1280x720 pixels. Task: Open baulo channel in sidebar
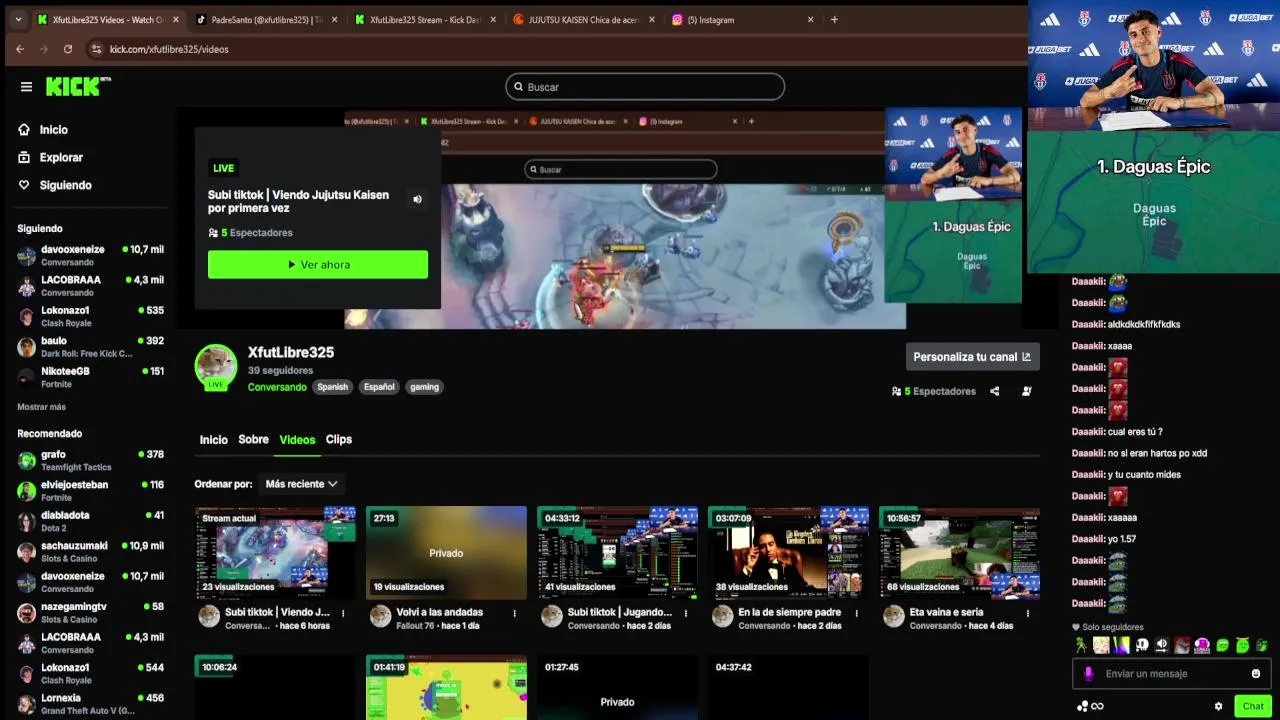coord(90,347)
